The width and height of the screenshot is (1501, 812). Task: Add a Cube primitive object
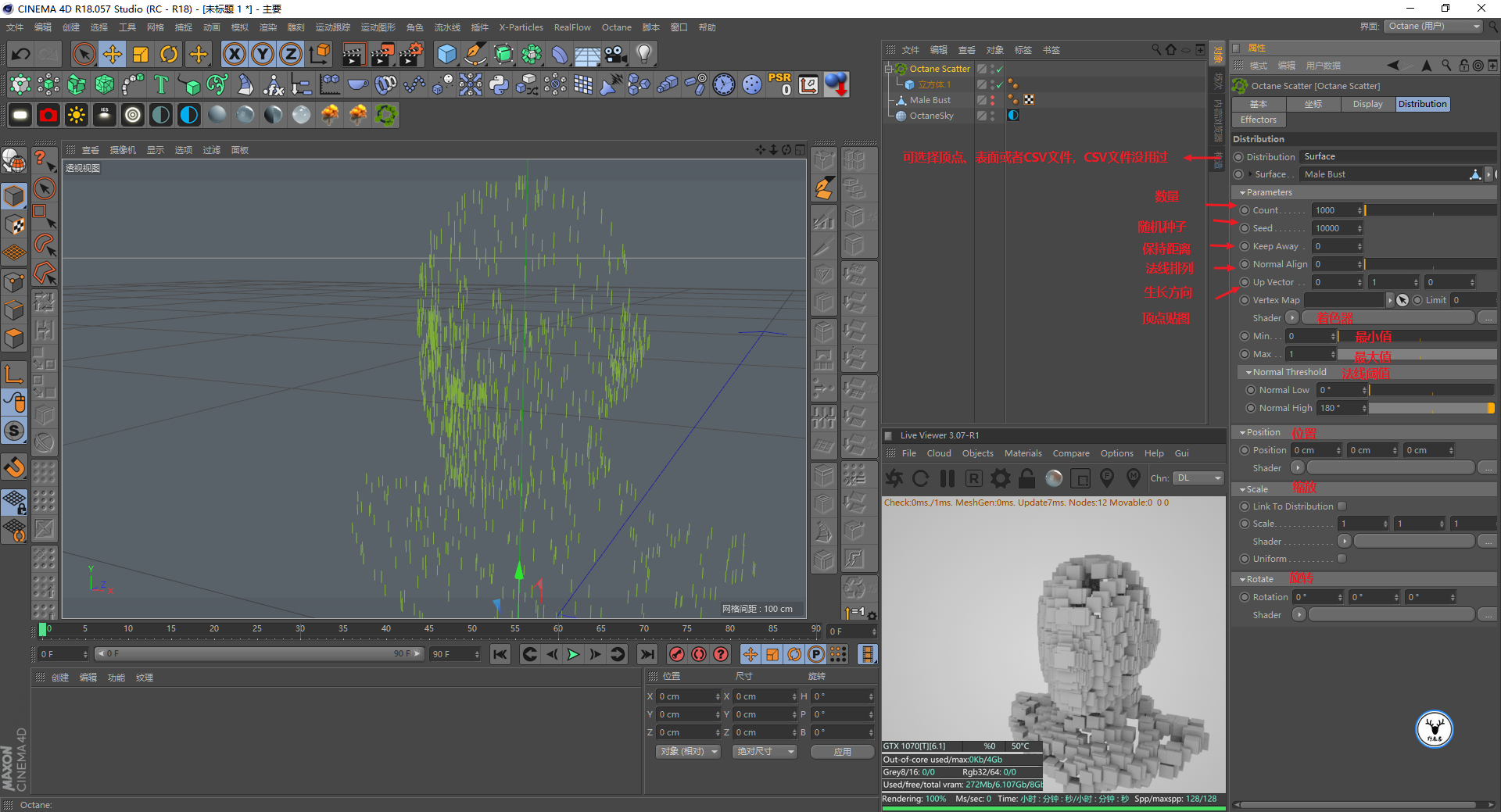(446, 54)
